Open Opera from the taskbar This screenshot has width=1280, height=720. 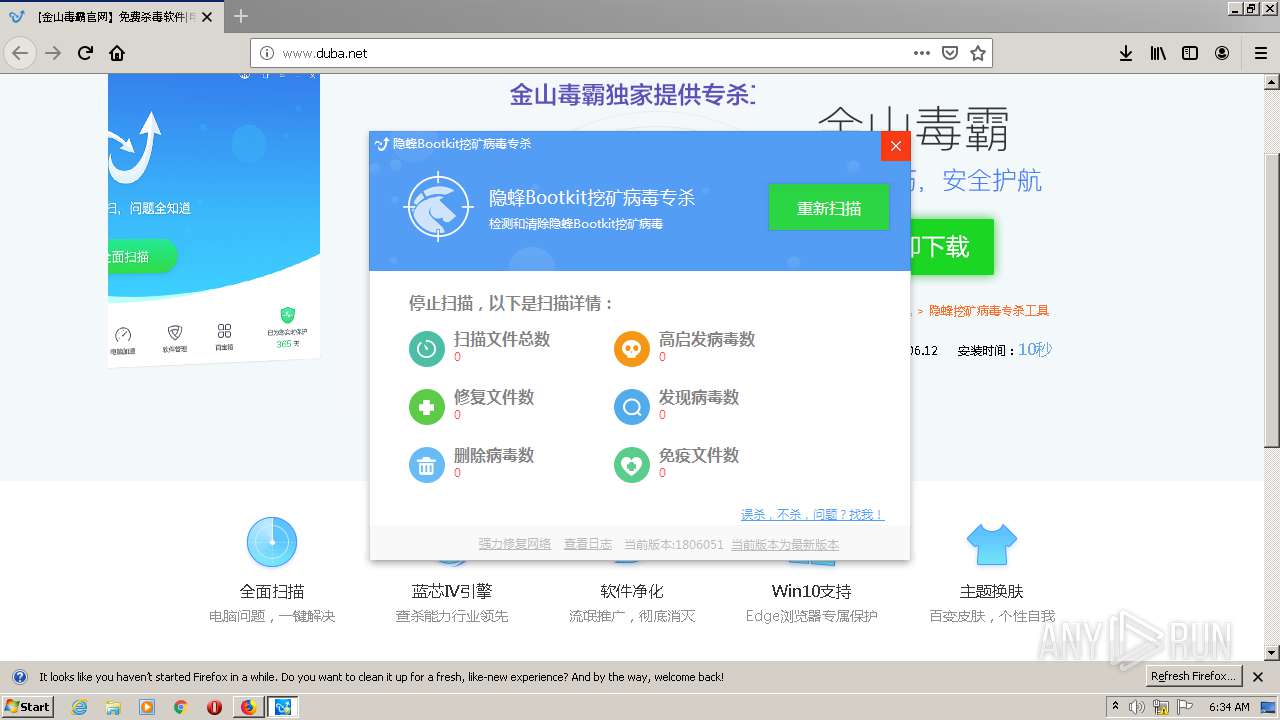point(214,707)
